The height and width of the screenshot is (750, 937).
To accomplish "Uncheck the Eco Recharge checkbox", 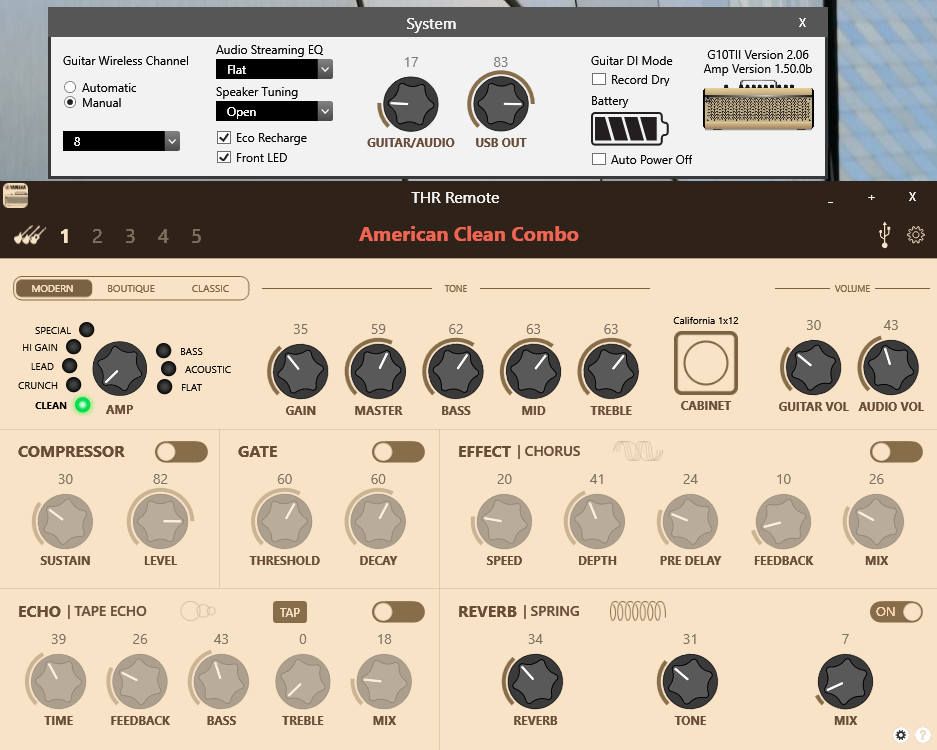I will (223, 137).
